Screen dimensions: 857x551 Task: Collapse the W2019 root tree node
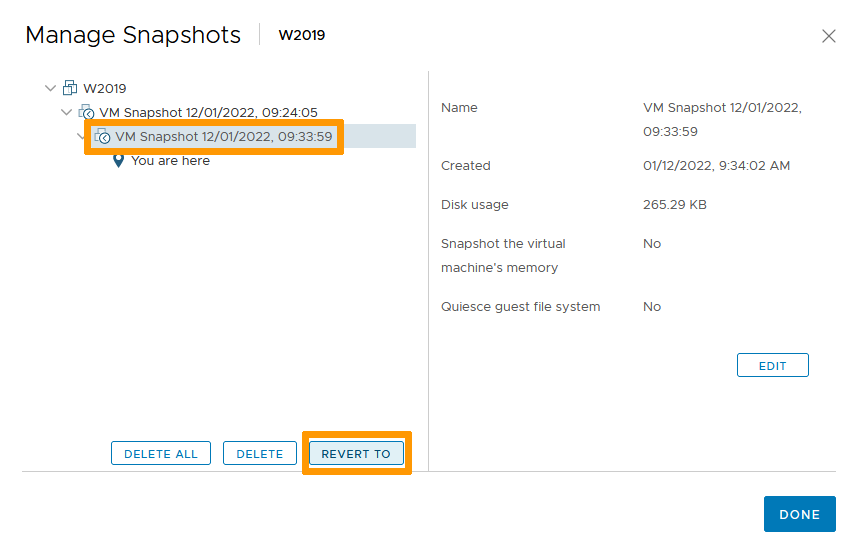coord(51,88)
